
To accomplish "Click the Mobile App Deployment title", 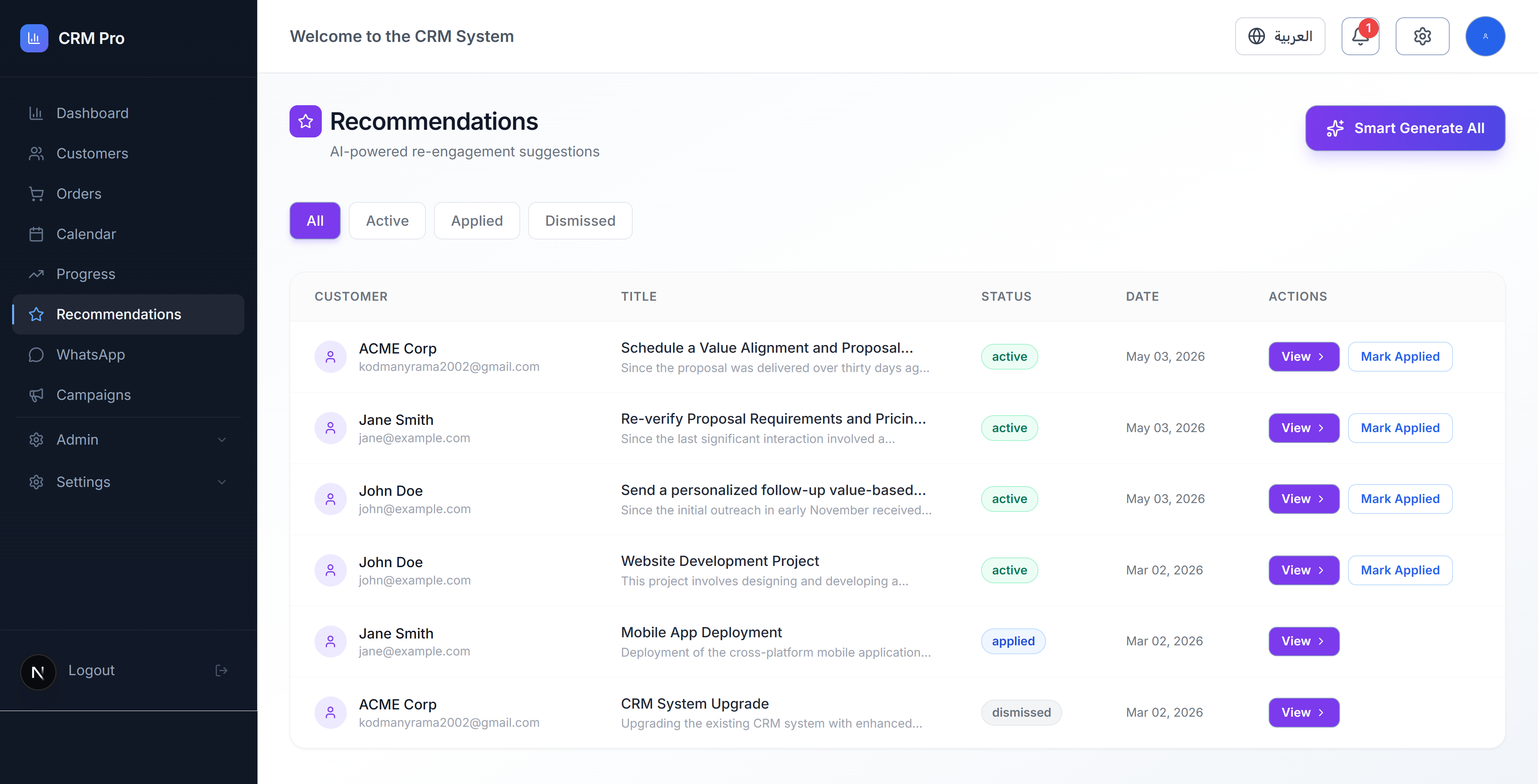I will click(702, 632).
